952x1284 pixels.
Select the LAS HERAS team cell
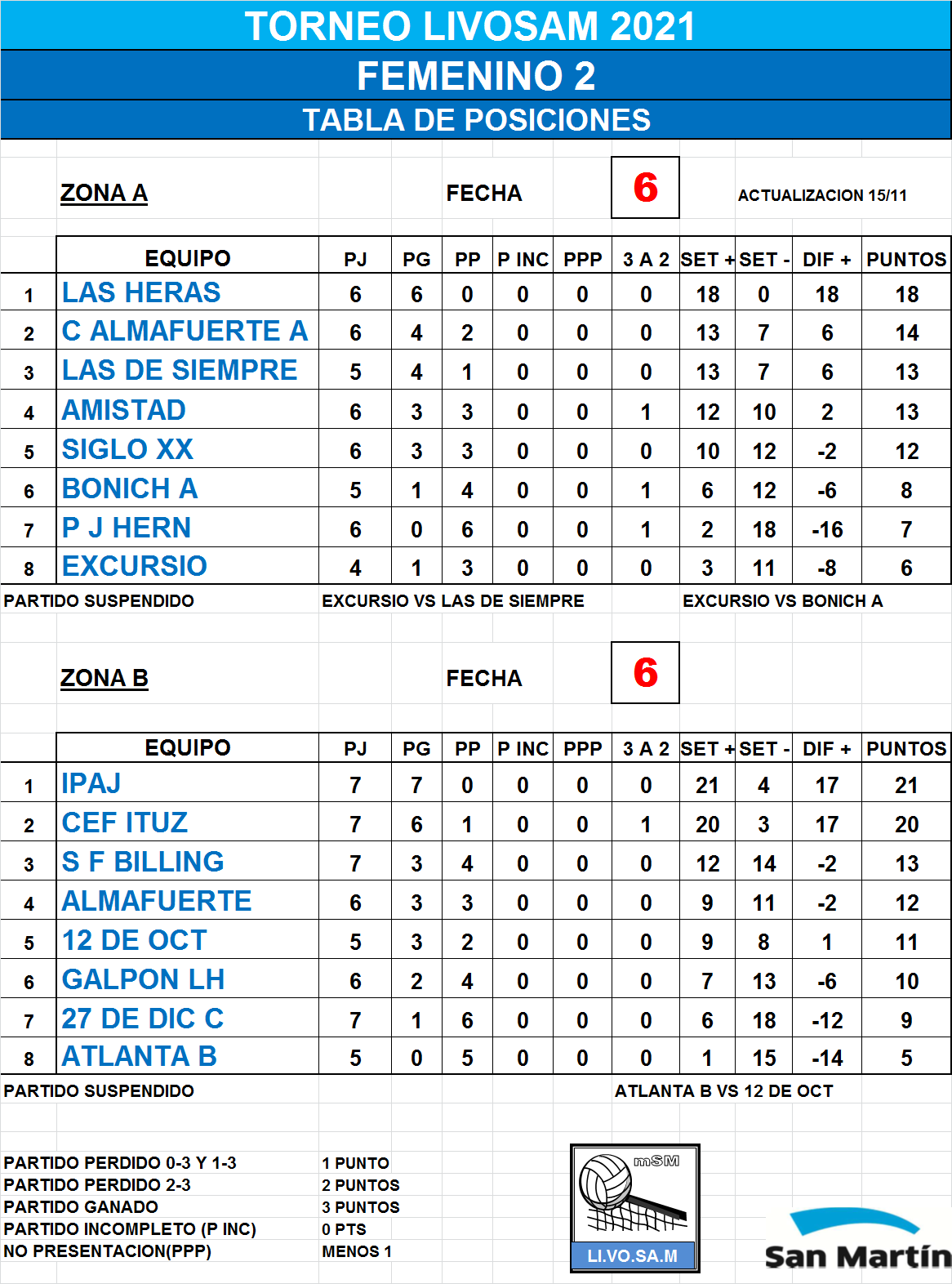pyautogui.click(x=187, y=292)
